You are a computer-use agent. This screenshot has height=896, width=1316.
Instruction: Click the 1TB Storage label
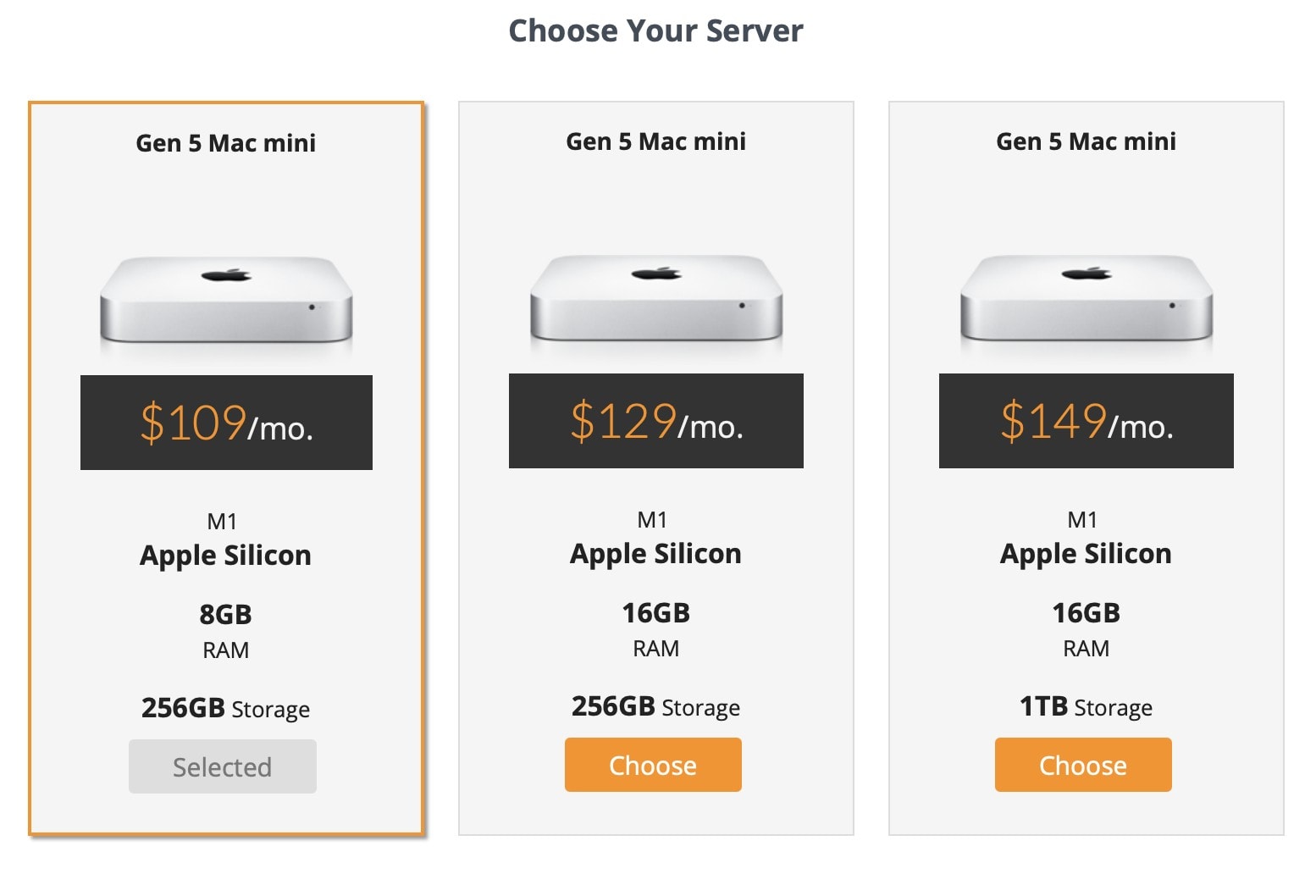[x=1087, y=706]
